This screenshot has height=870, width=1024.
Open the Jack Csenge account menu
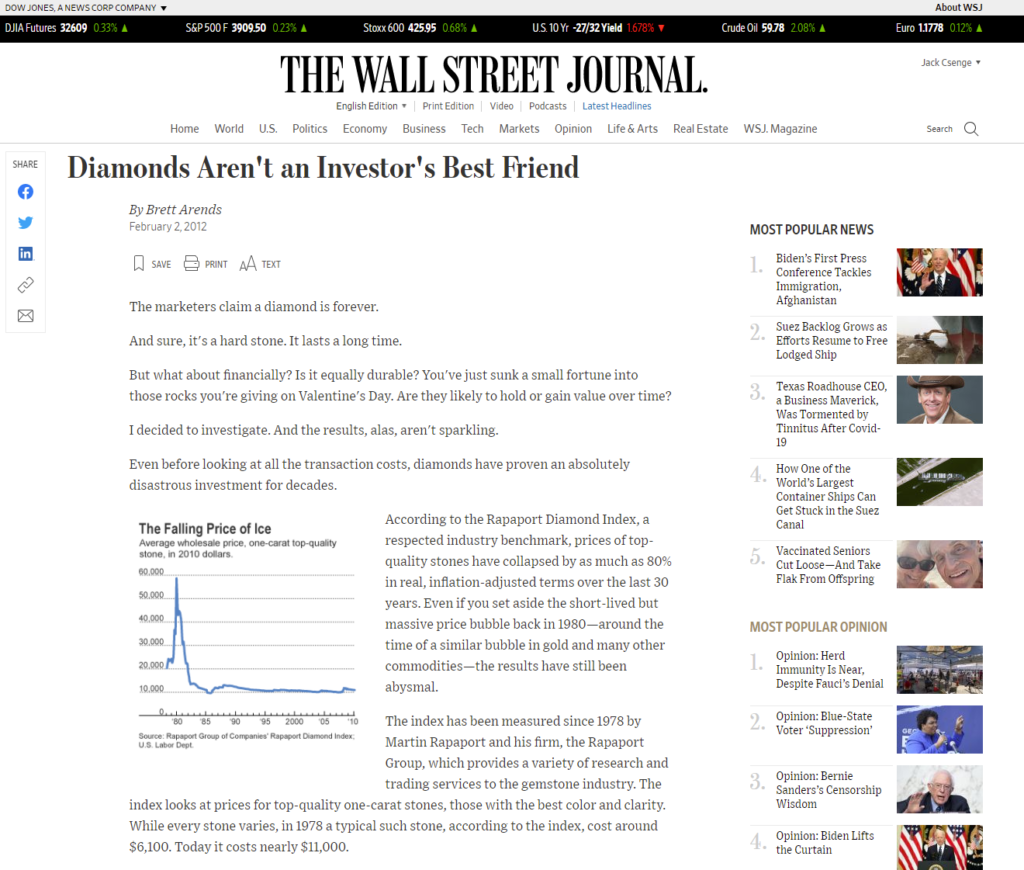951,63
